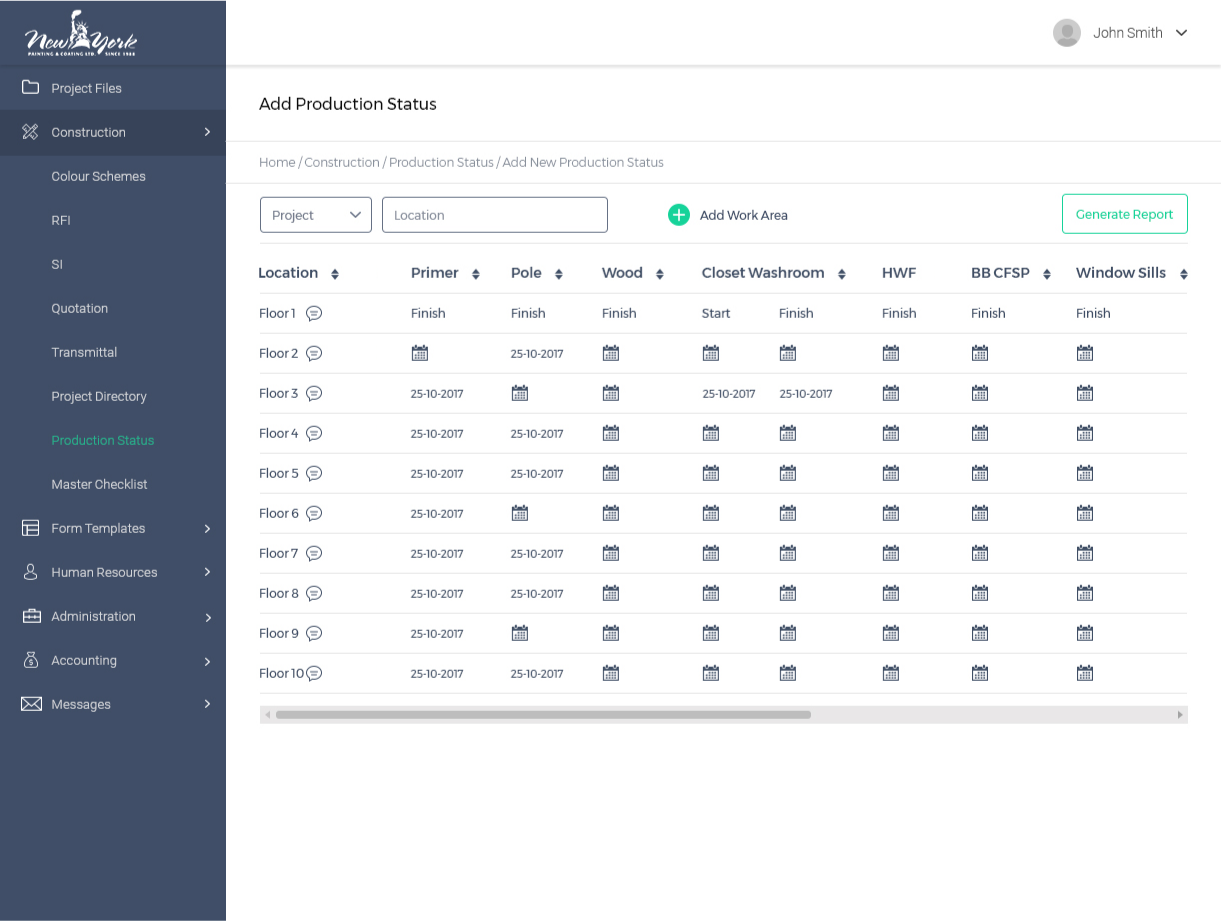
Task: Open the Project dropdown
Action: [x=315, y=214]
